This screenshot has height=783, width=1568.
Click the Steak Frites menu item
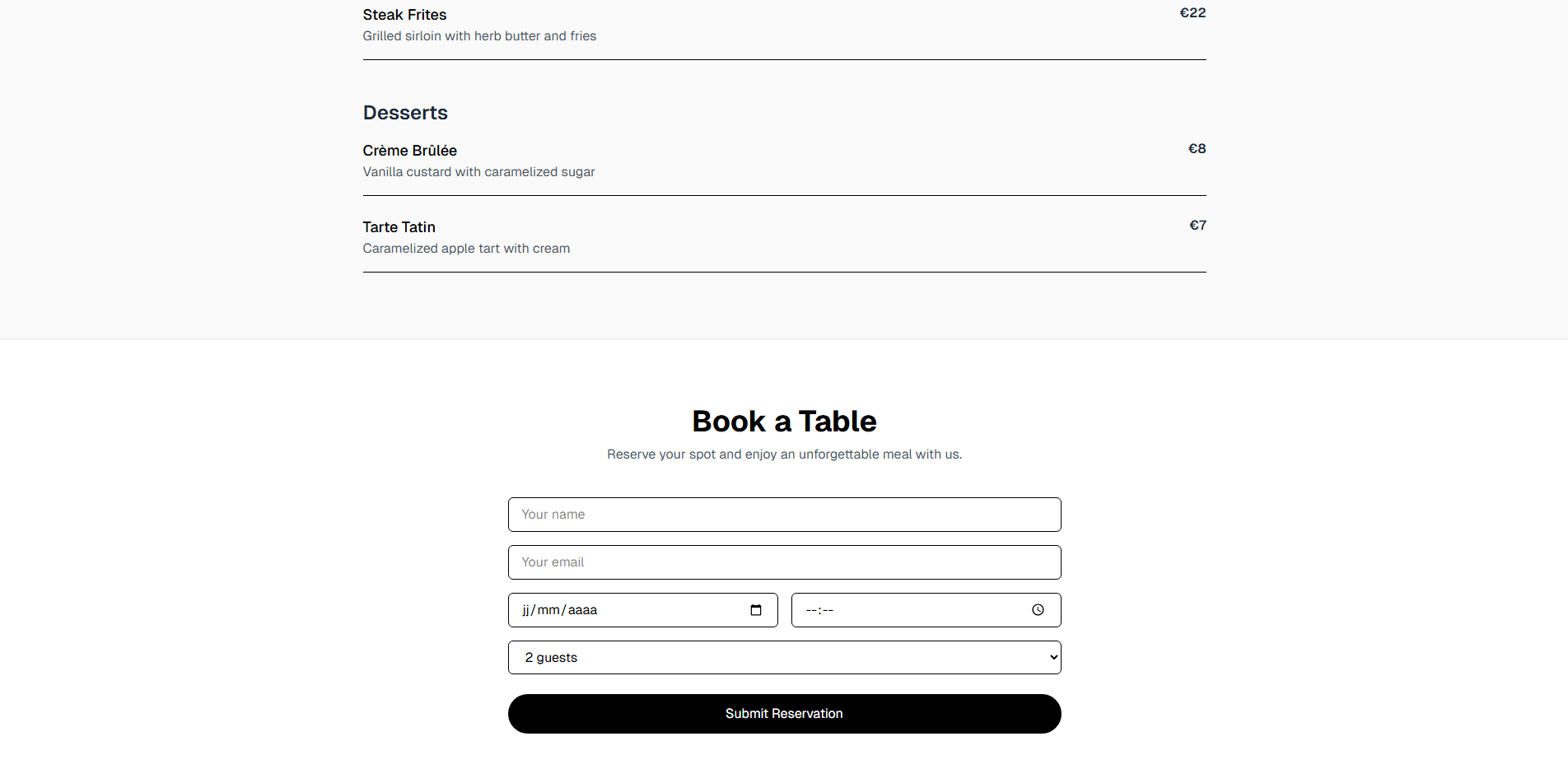404,15
